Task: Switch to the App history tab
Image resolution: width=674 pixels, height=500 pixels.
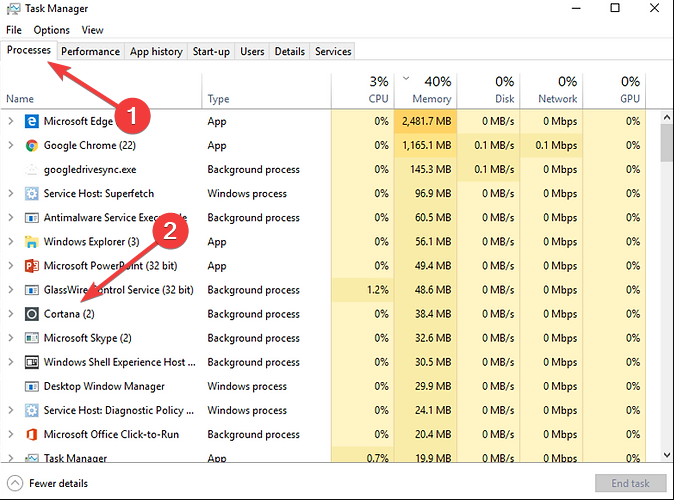Action: coord(156,52)
